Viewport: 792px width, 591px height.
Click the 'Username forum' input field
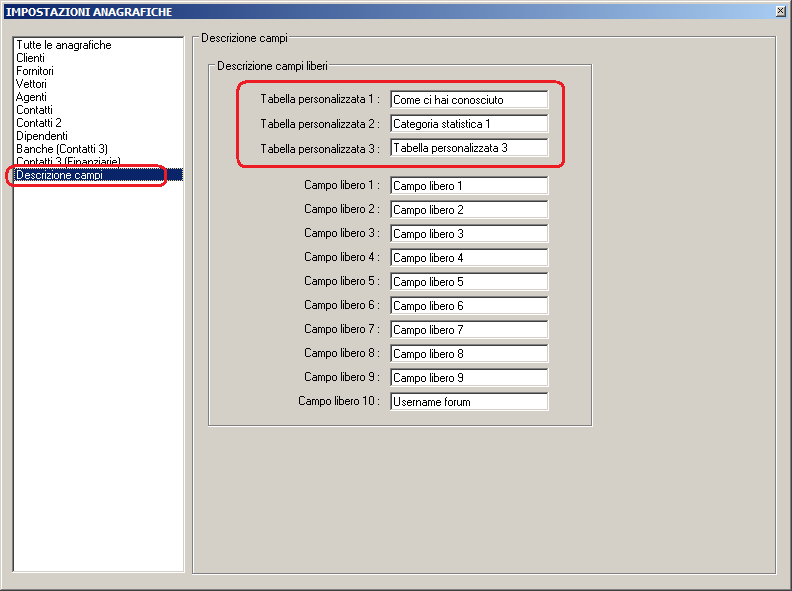[469, 402]
